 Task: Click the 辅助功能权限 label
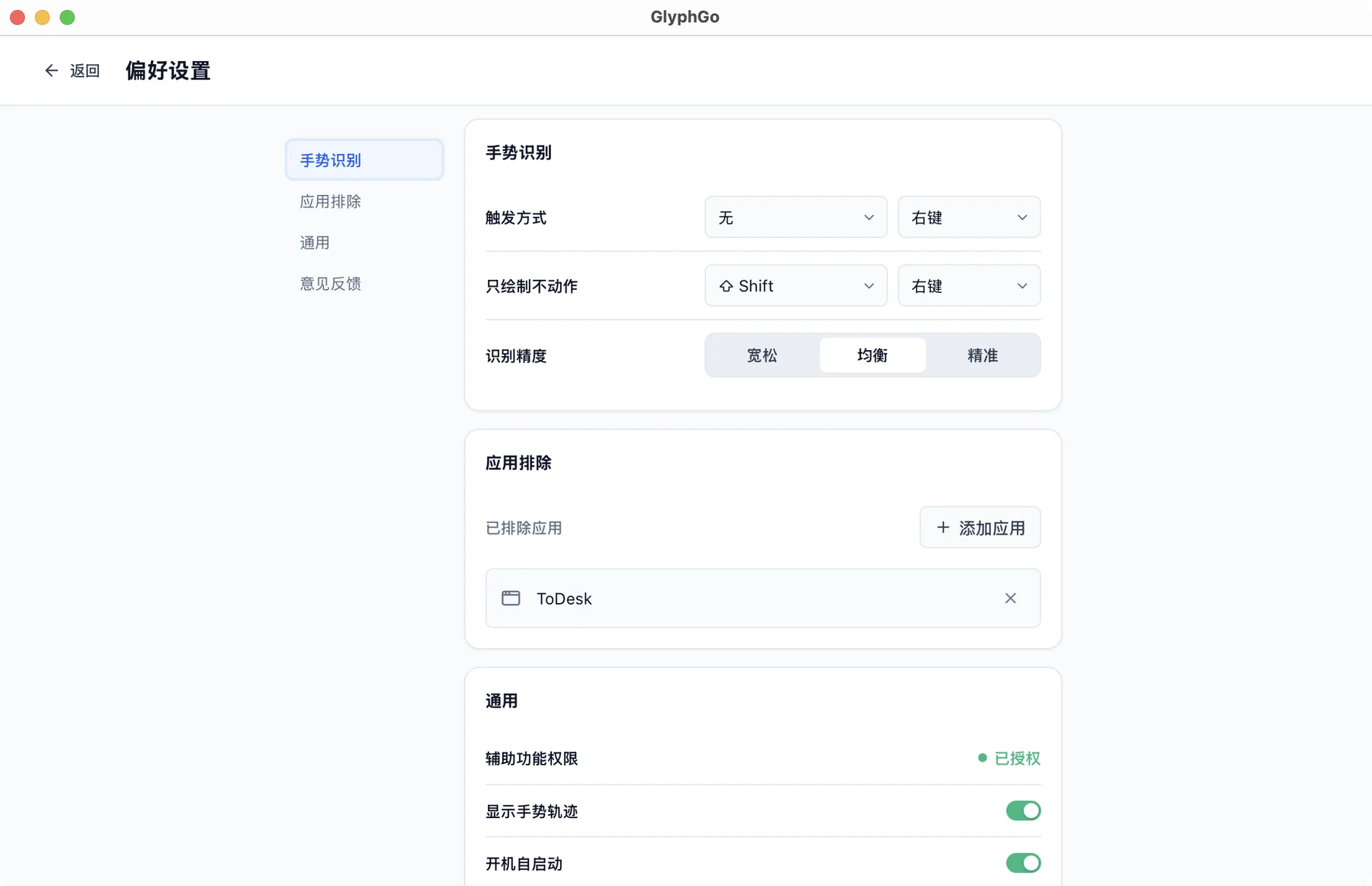pos(531,759)
